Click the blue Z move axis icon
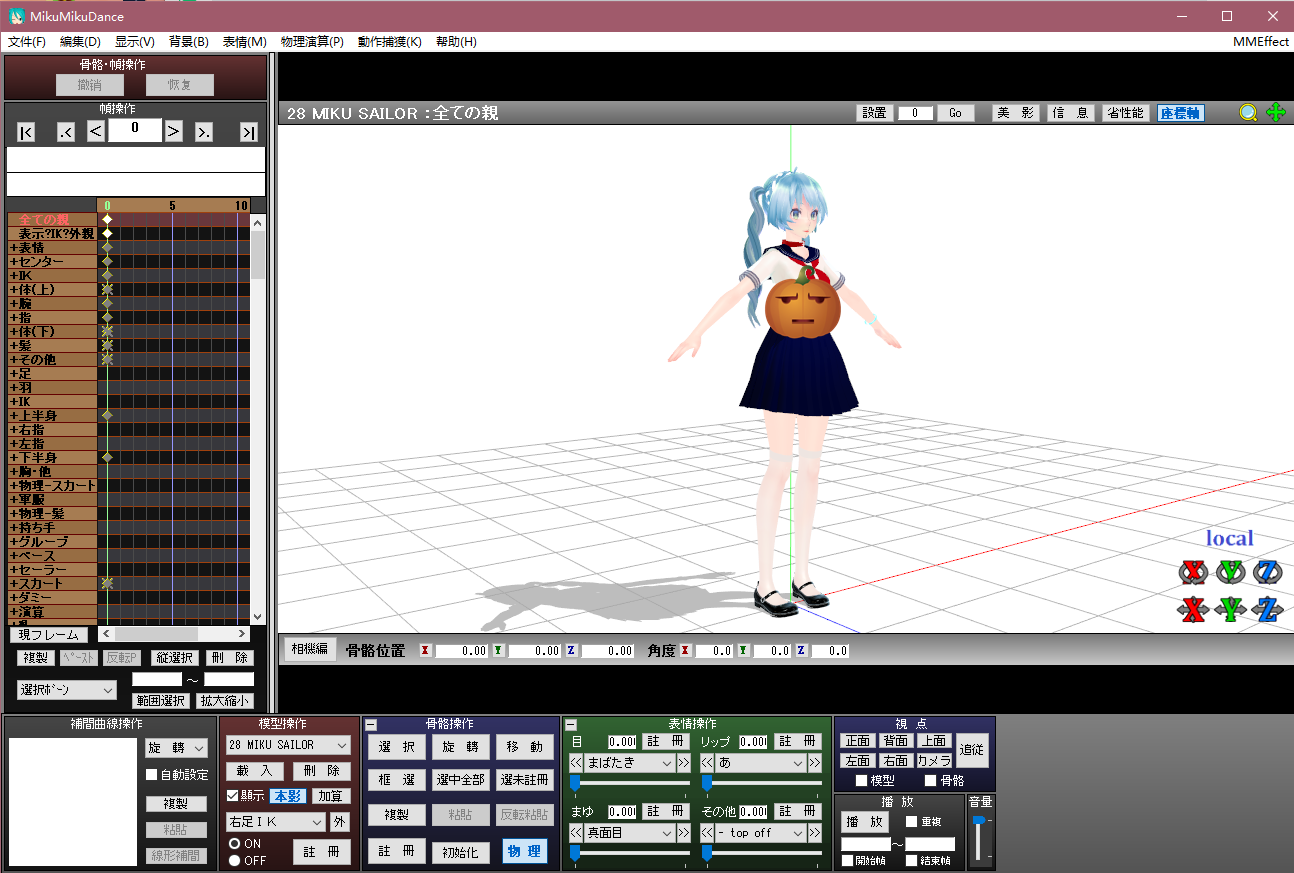The image size is (1294, 873). tap(1267, 608)
